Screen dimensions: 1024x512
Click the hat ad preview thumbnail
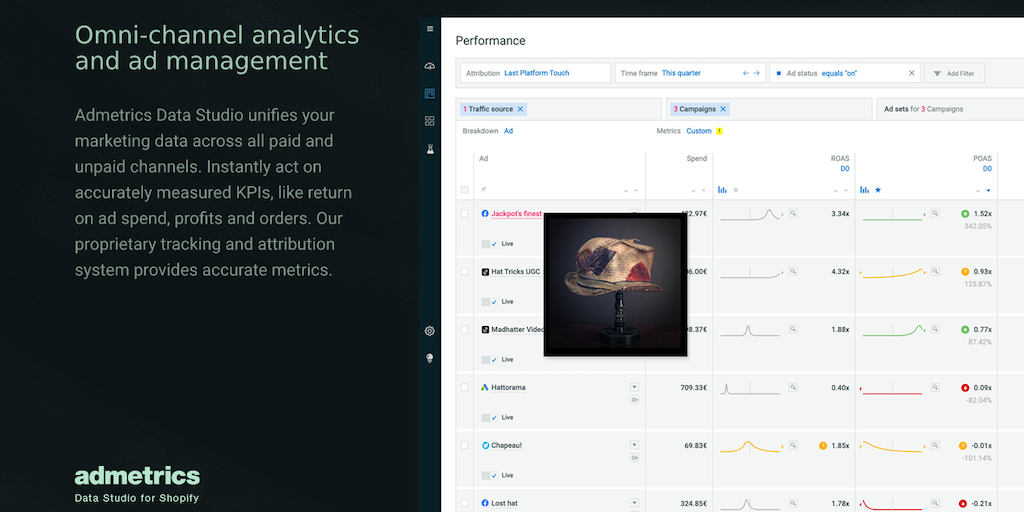[615, 284]
